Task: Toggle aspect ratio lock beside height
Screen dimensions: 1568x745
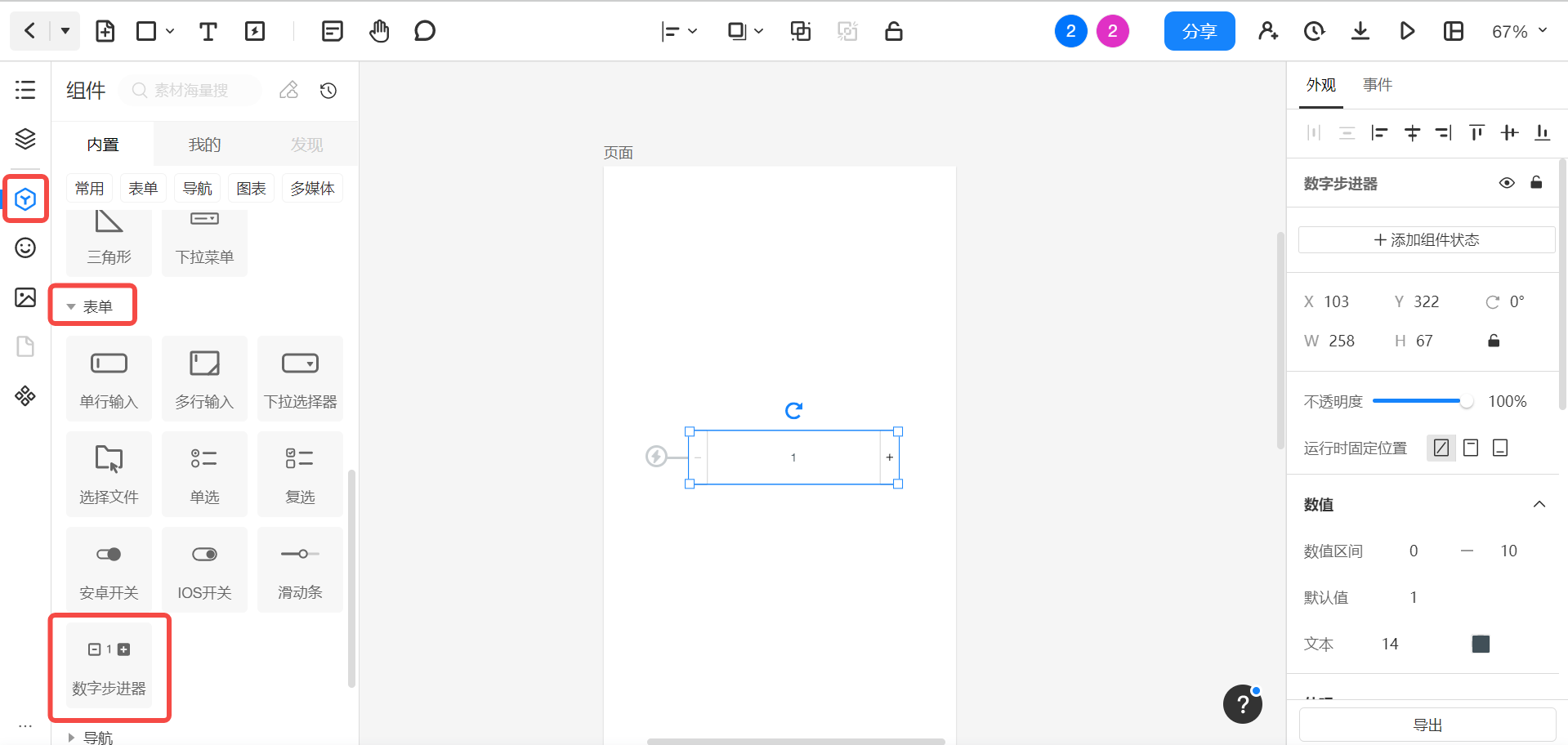Action: [x=1494, y=341]
